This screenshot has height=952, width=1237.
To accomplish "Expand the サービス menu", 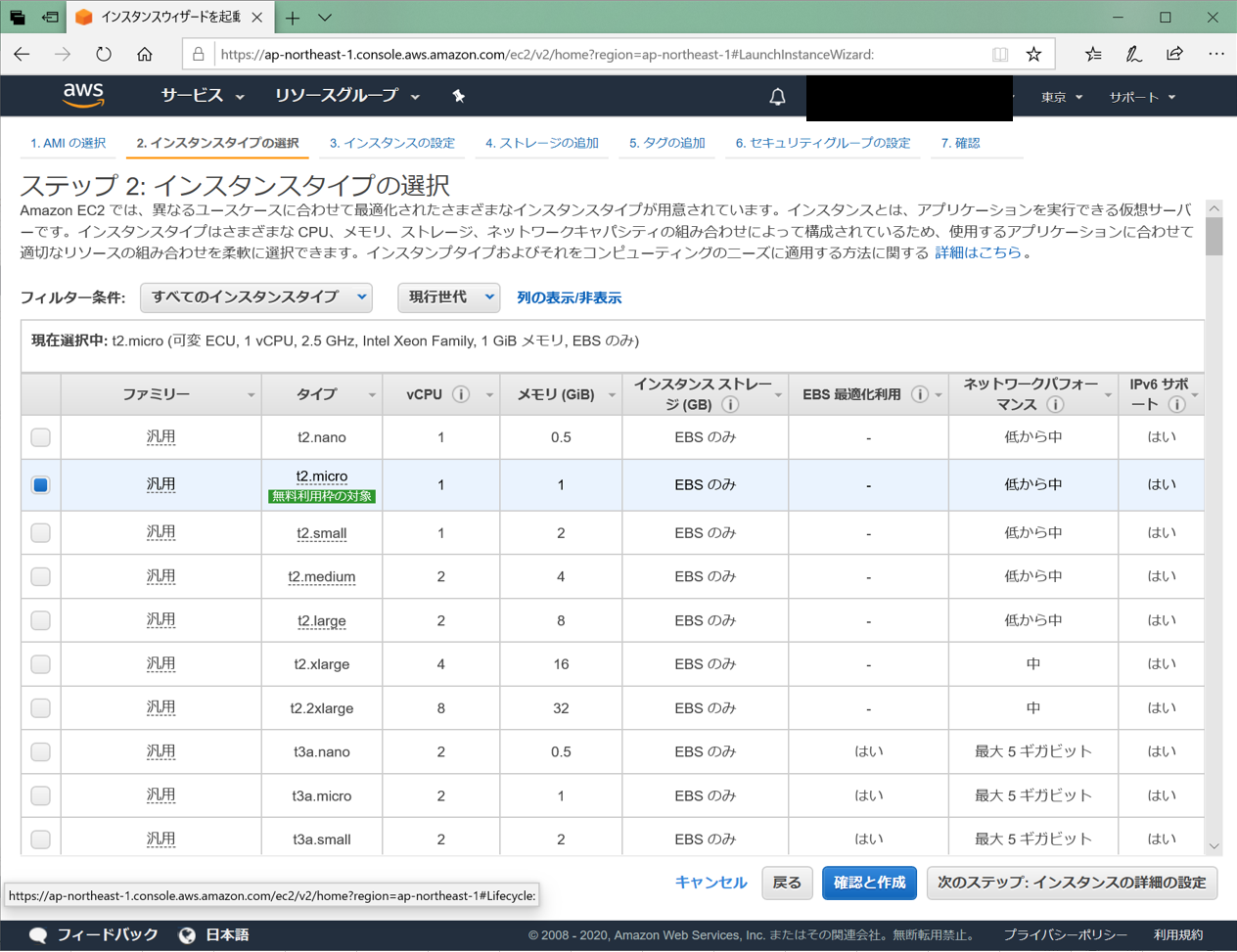I will click(x=203, y=96).
